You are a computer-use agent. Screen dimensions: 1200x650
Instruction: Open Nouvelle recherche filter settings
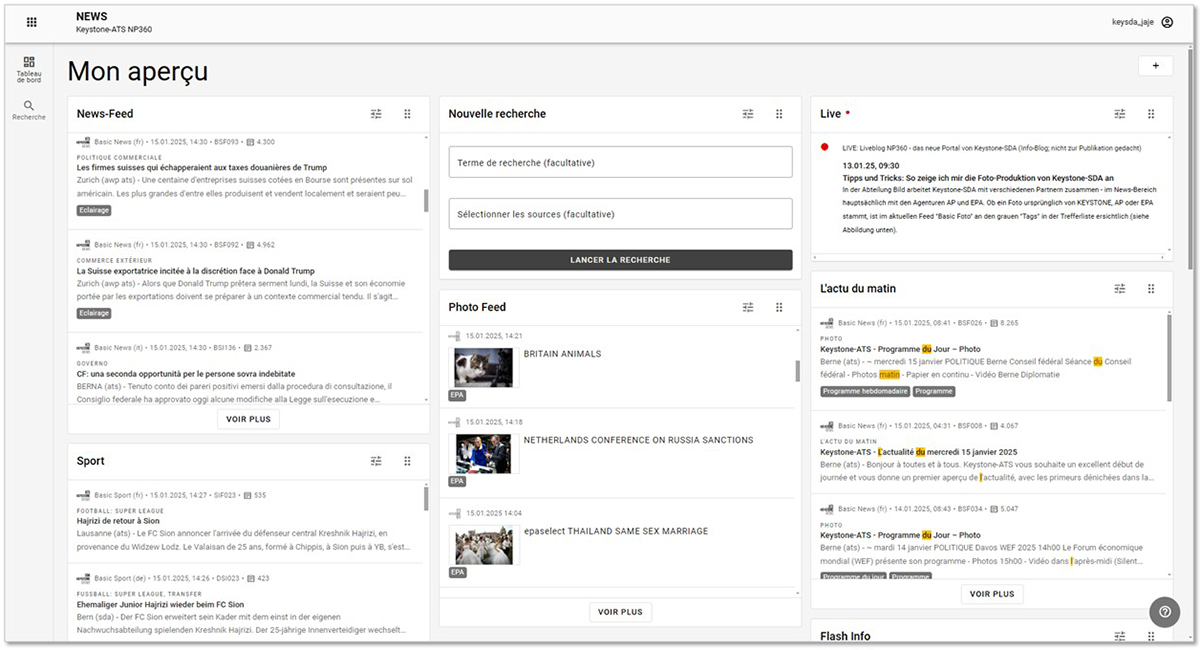point(748,114)
